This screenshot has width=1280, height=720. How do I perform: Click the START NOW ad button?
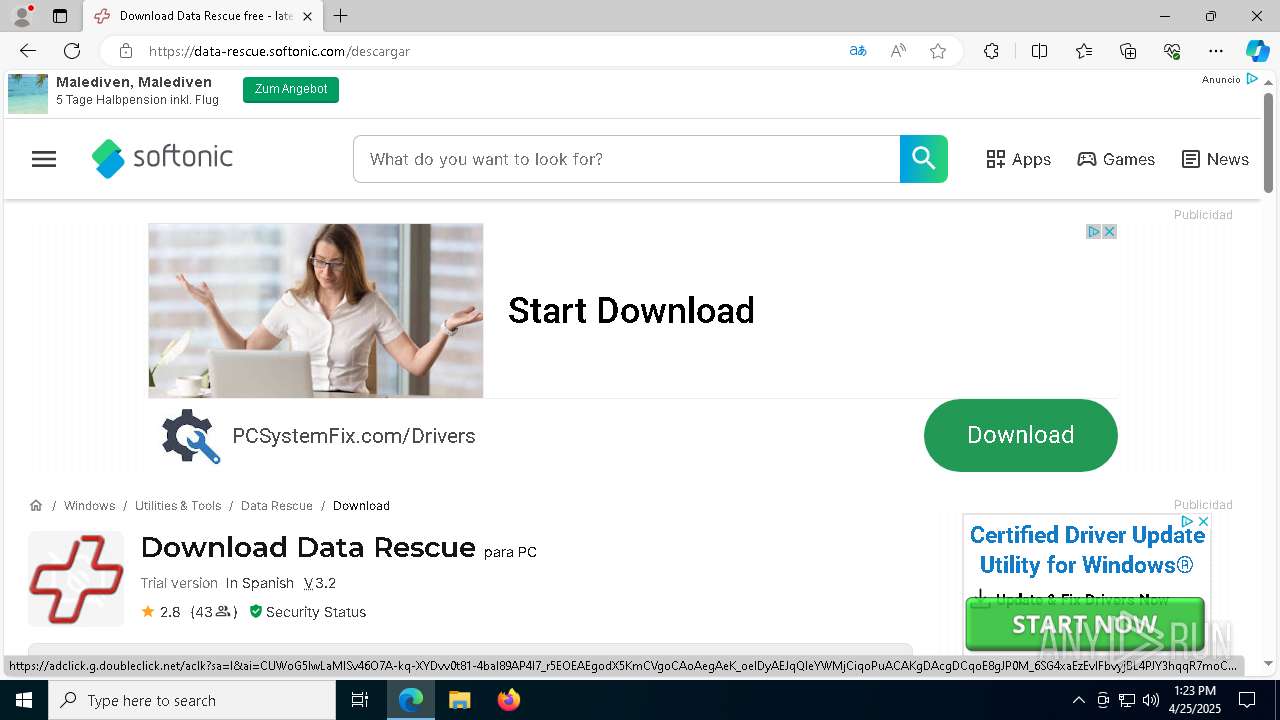[x=1085, y=624]
